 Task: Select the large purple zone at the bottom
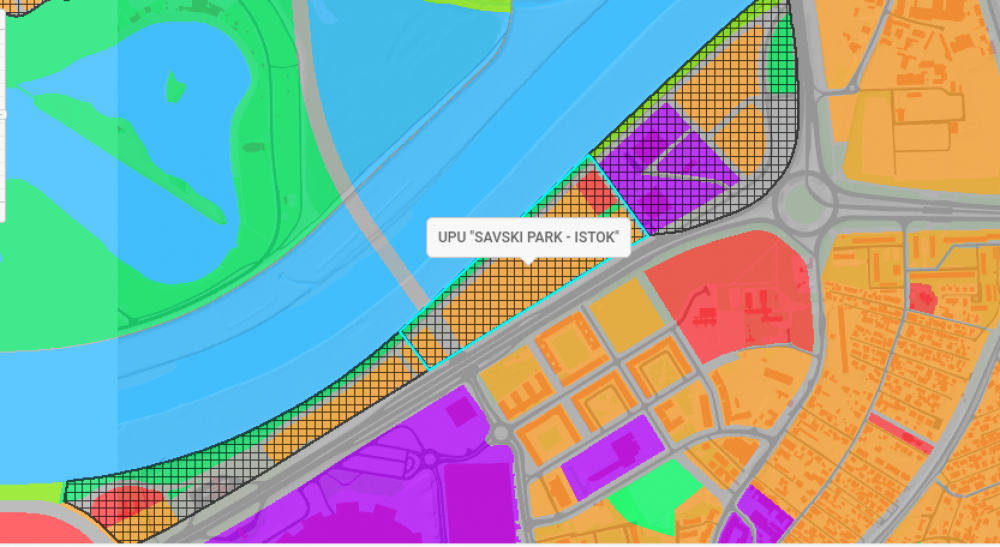pyautogui.click(x=376, y=478)
